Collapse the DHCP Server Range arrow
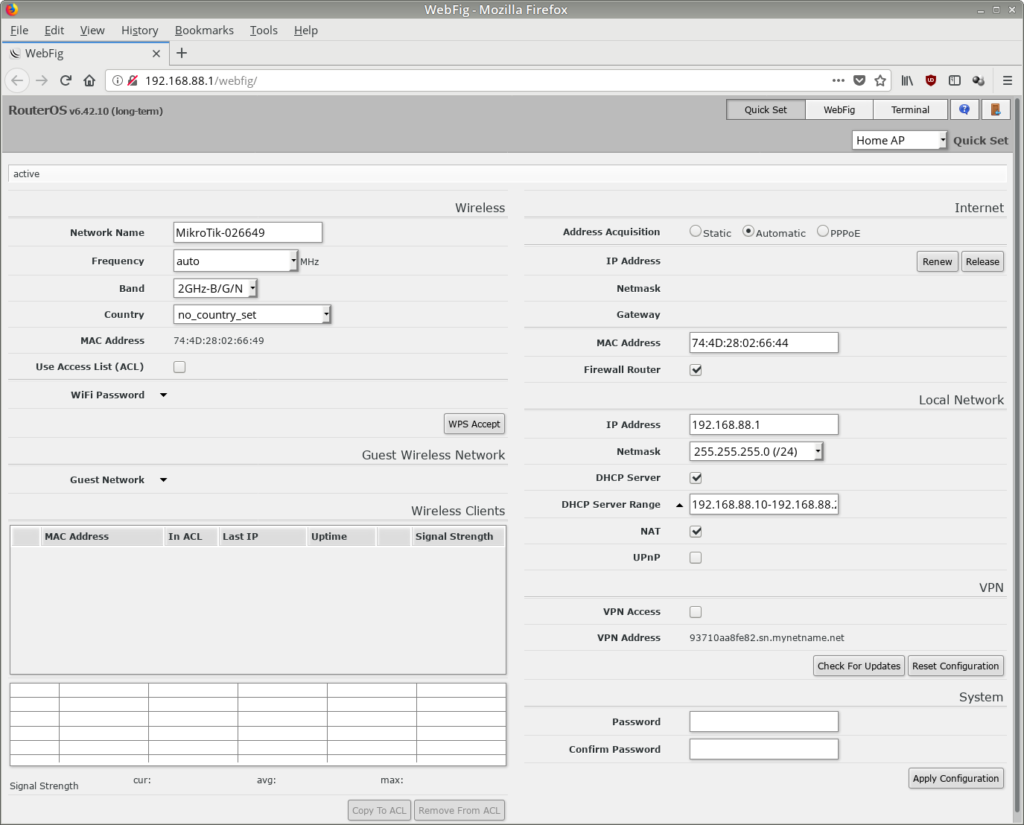Image resolution: width=1024 pixels, height=825 pixels. pos(679,505)
